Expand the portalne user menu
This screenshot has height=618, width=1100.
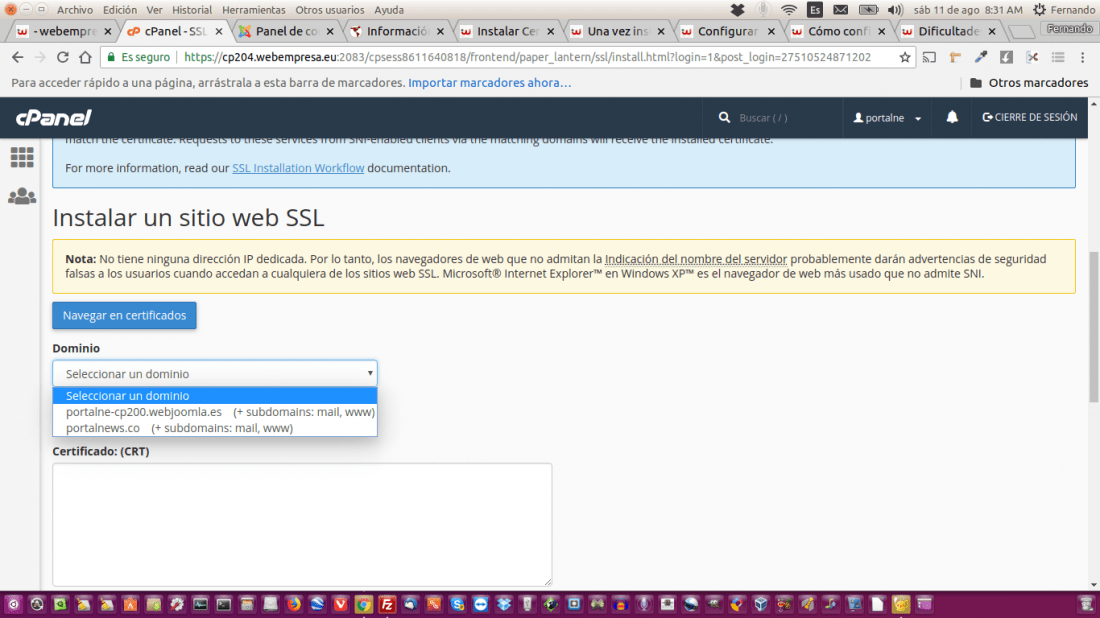point(887,118)
